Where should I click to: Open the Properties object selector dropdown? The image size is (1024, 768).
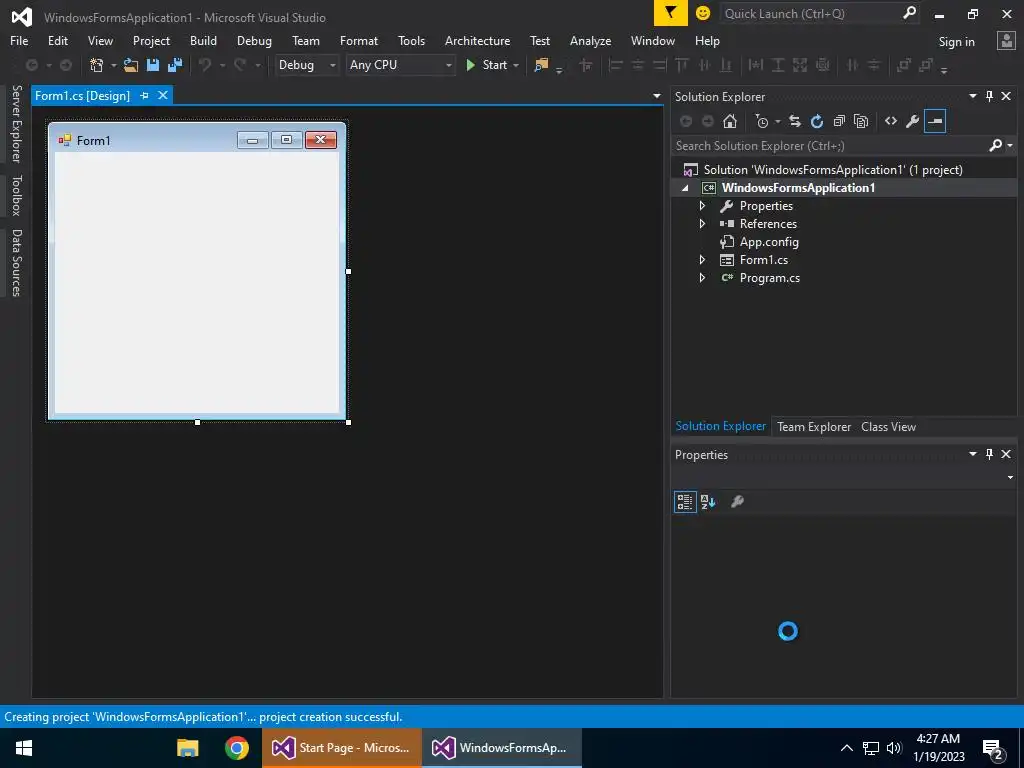point(1010,477)
